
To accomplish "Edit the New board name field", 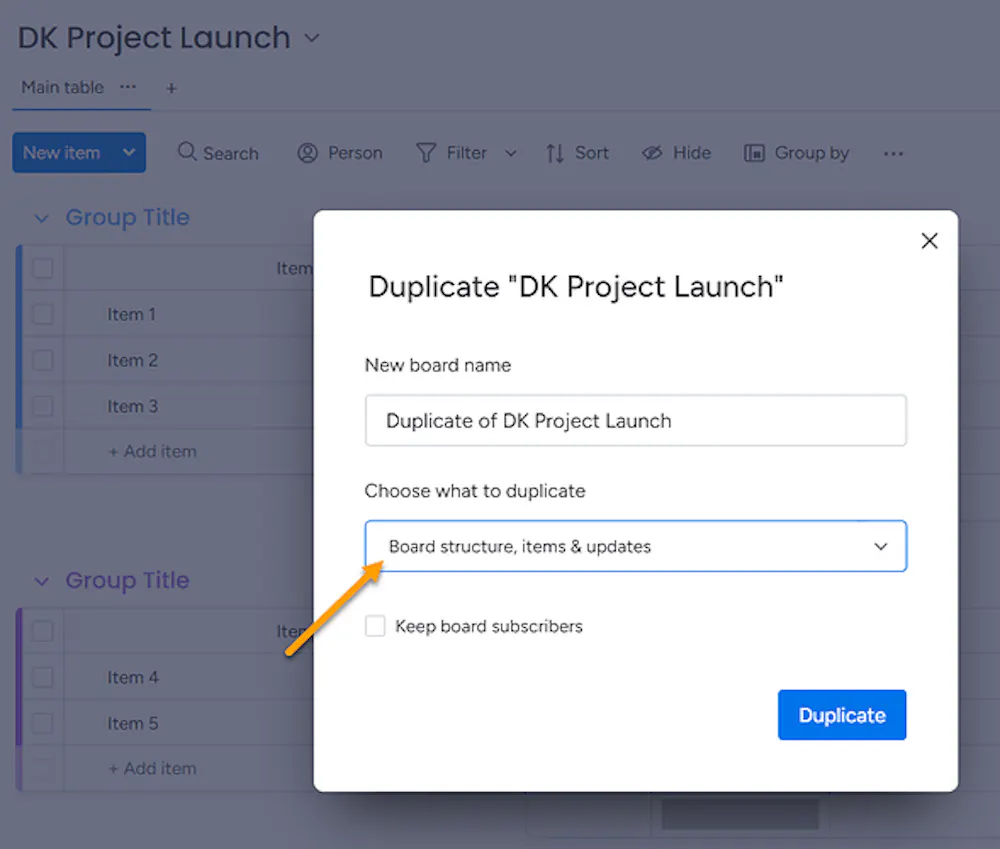I will pyautogui.click(x=635, y=420).
